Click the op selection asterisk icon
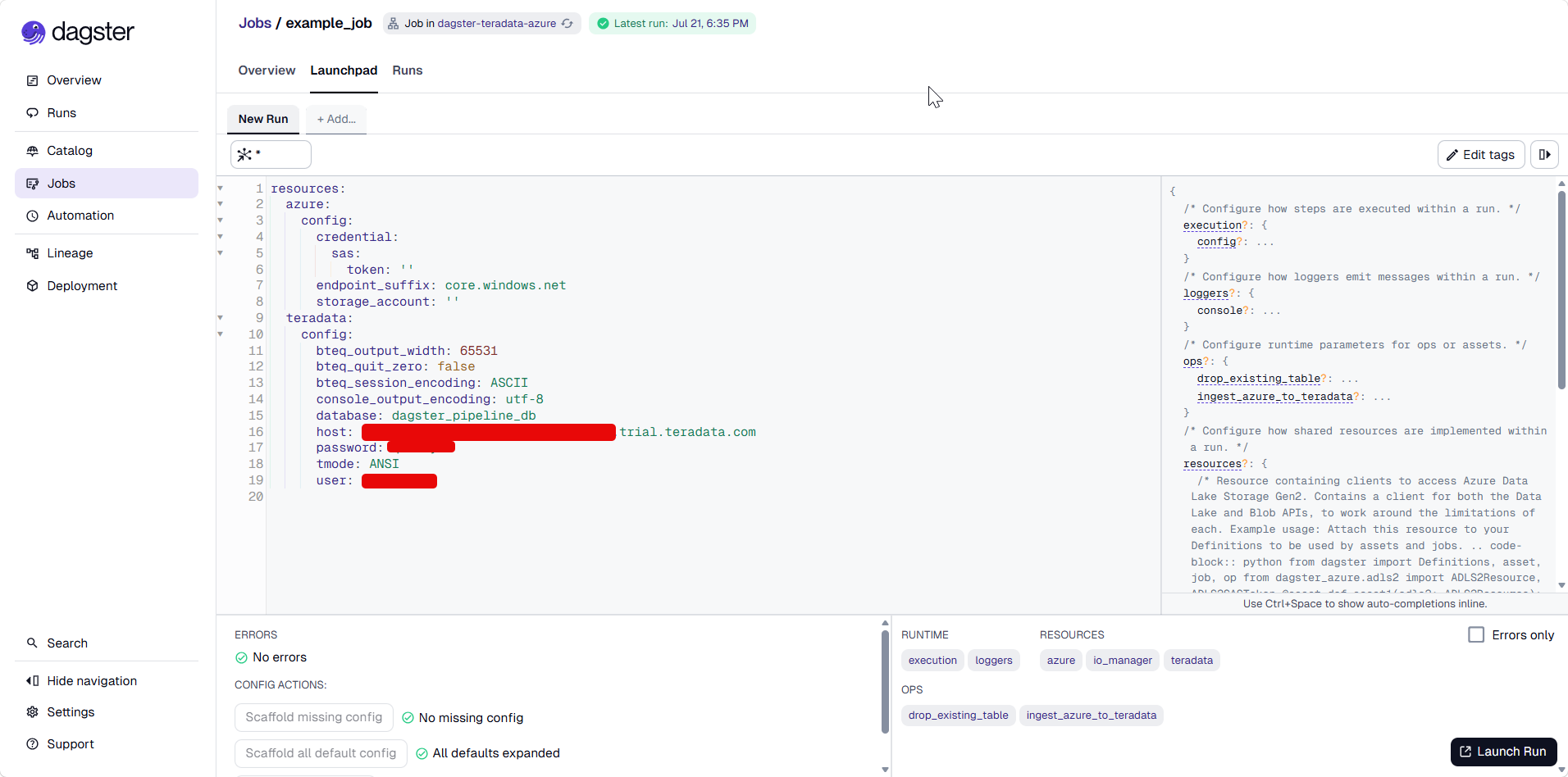Image resolution: width=1568 pixels, height=777 pixels. click(x=244, y=154)
